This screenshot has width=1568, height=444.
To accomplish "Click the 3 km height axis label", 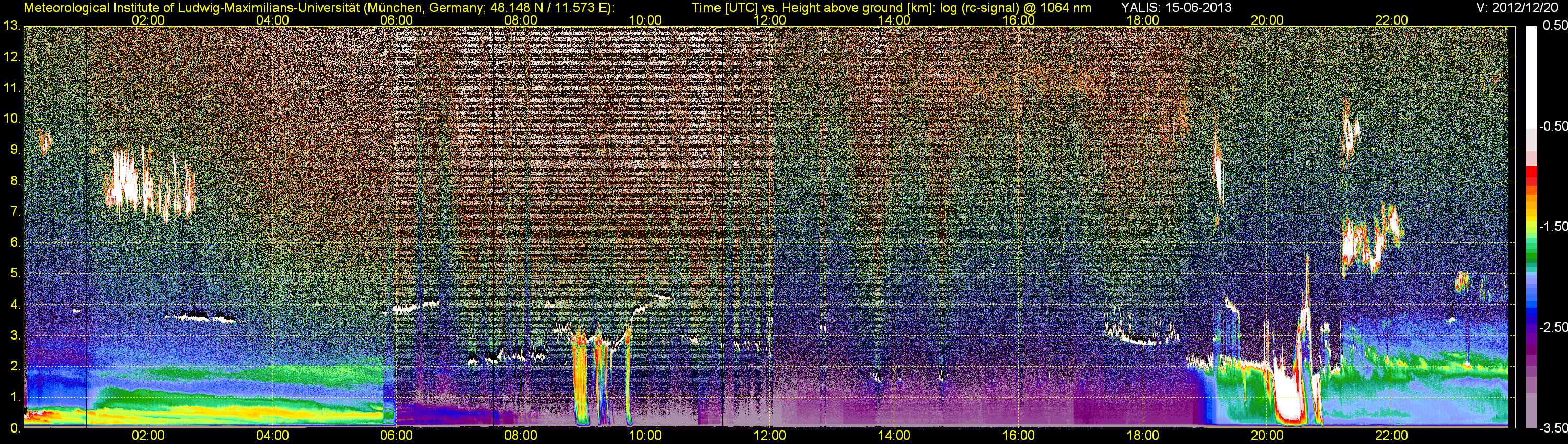I will click(x=15, y=336).
